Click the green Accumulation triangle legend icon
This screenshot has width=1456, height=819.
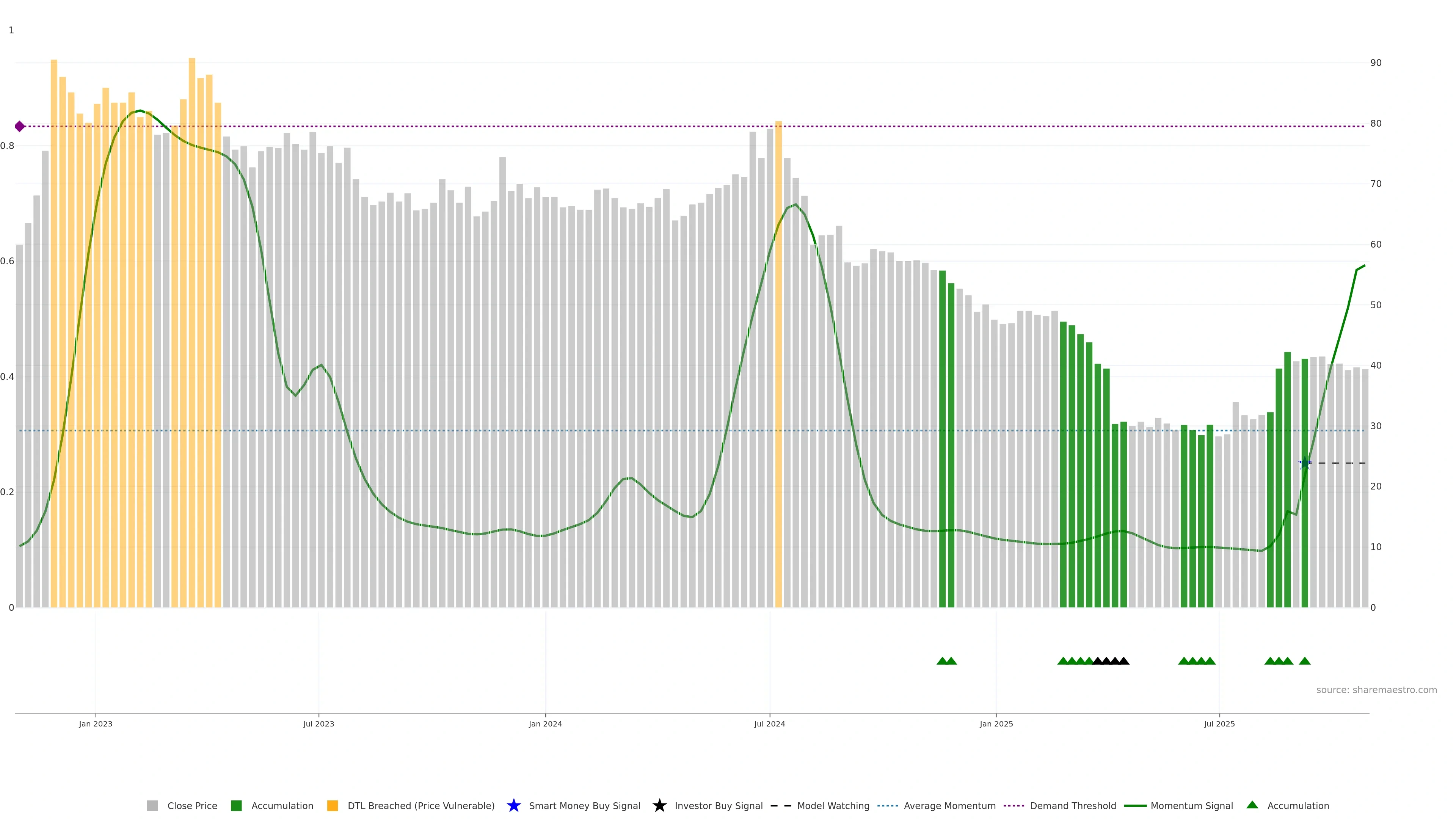coord(1252,805)
